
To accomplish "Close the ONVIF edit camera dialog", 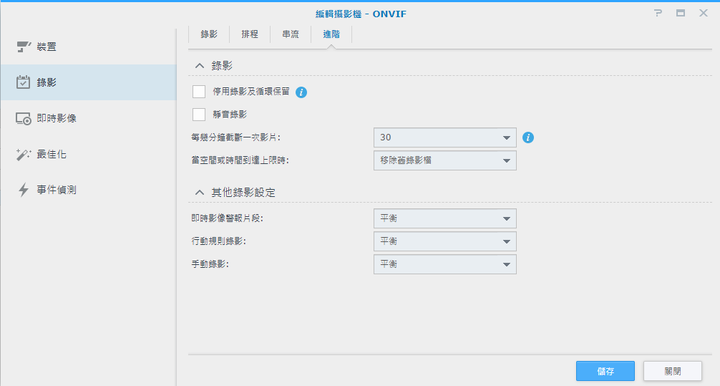I will pos(703,13).
